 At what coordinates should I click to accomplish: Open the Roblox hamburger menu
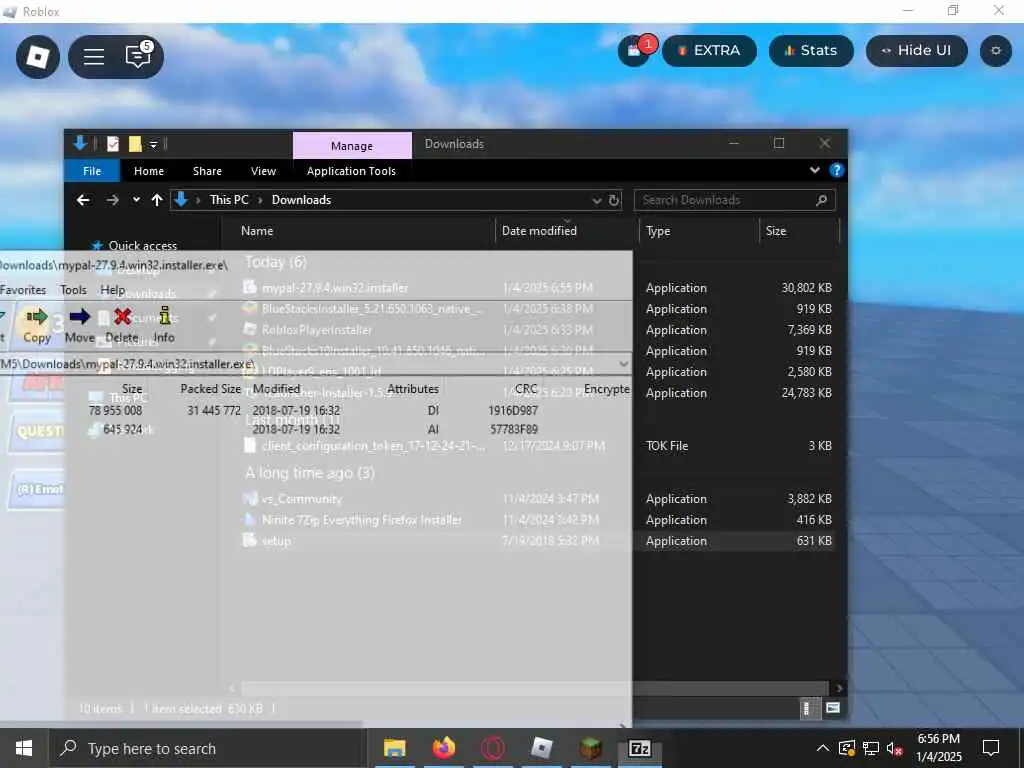[x=93, y=57]
